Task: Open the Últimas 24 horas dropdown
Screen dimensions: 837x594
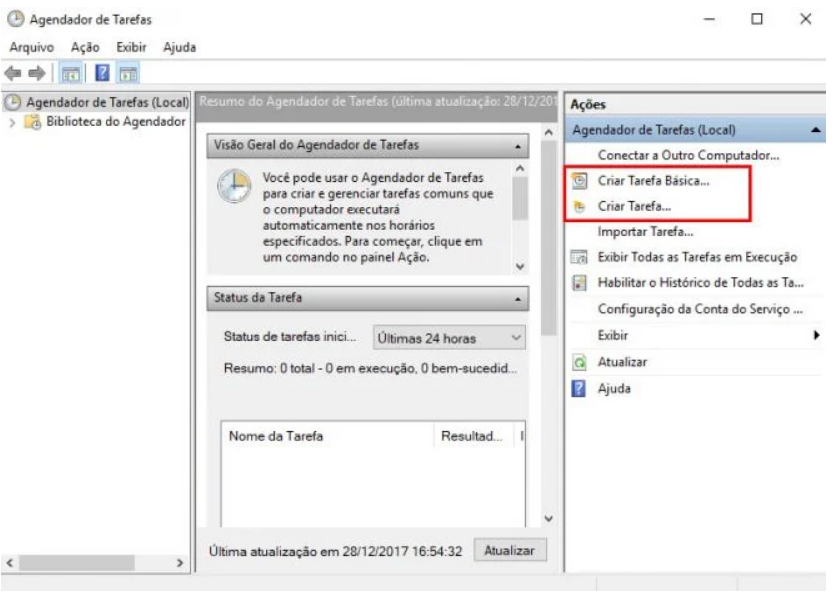Action: pos(451,338)
